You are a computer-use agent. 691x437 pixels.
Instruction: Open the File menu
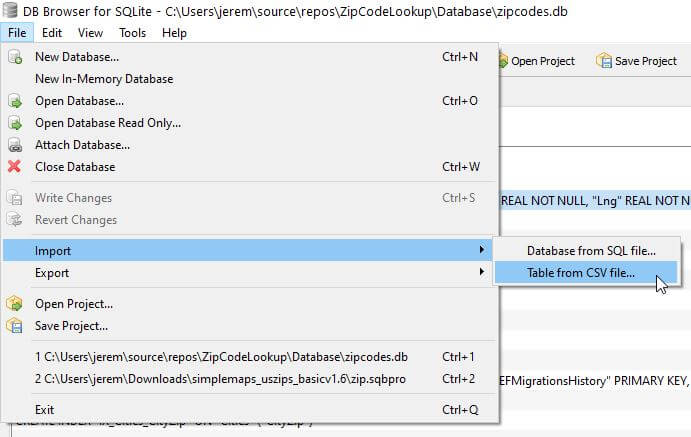(x=17, y=33)
